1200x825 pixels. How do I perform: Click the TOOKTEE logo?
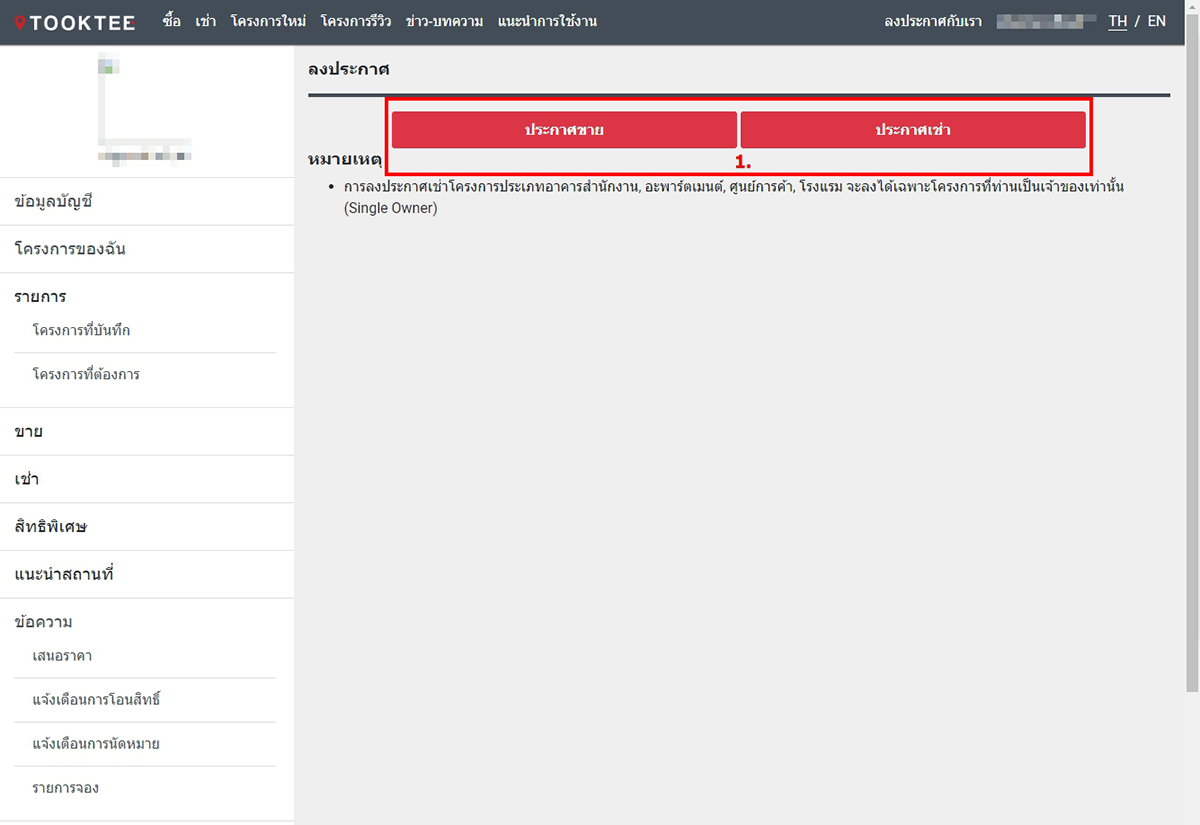coord(75,22)
